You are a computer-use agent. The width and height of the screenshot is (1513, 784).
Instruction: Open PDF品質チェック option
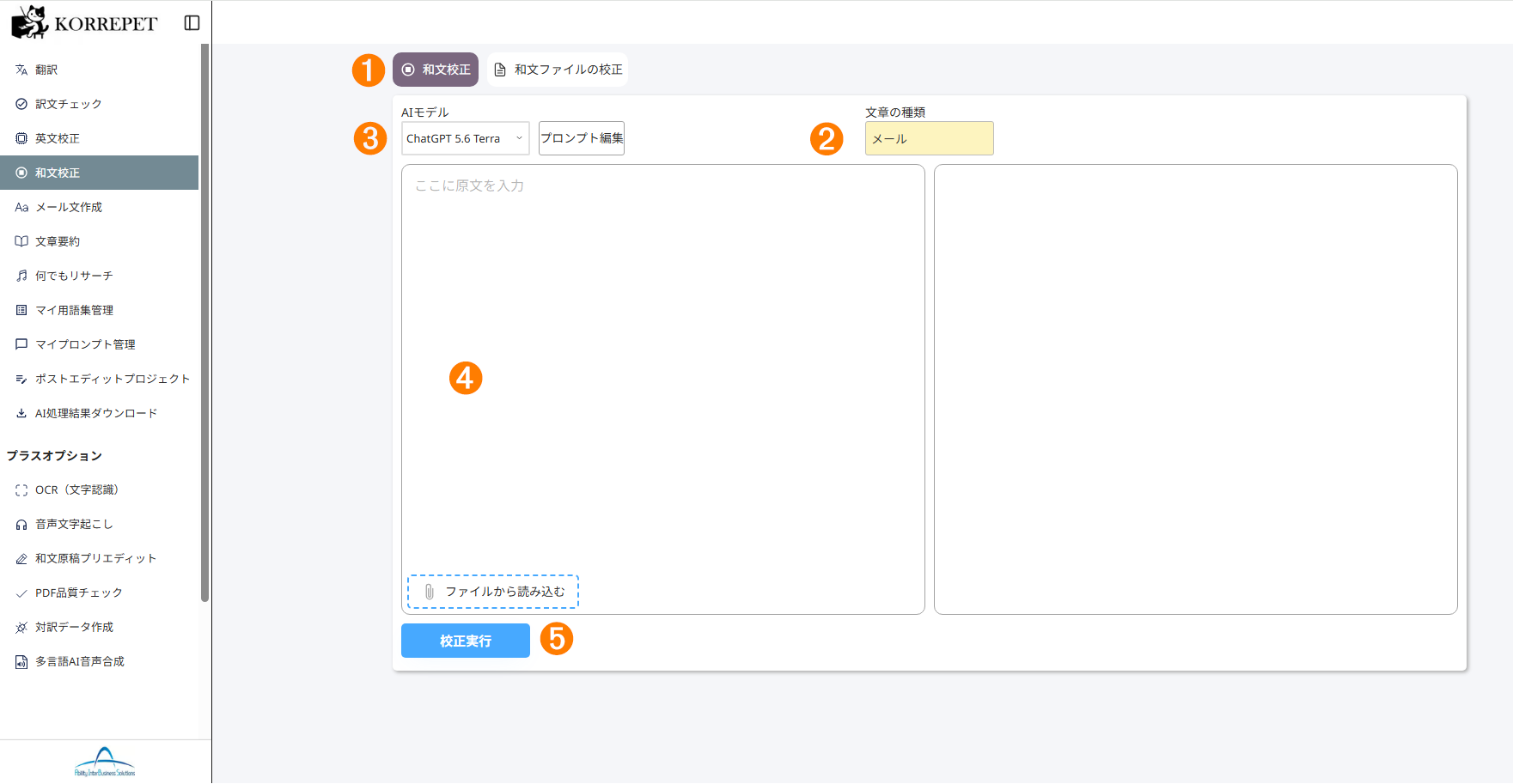[x=99, y=593]
